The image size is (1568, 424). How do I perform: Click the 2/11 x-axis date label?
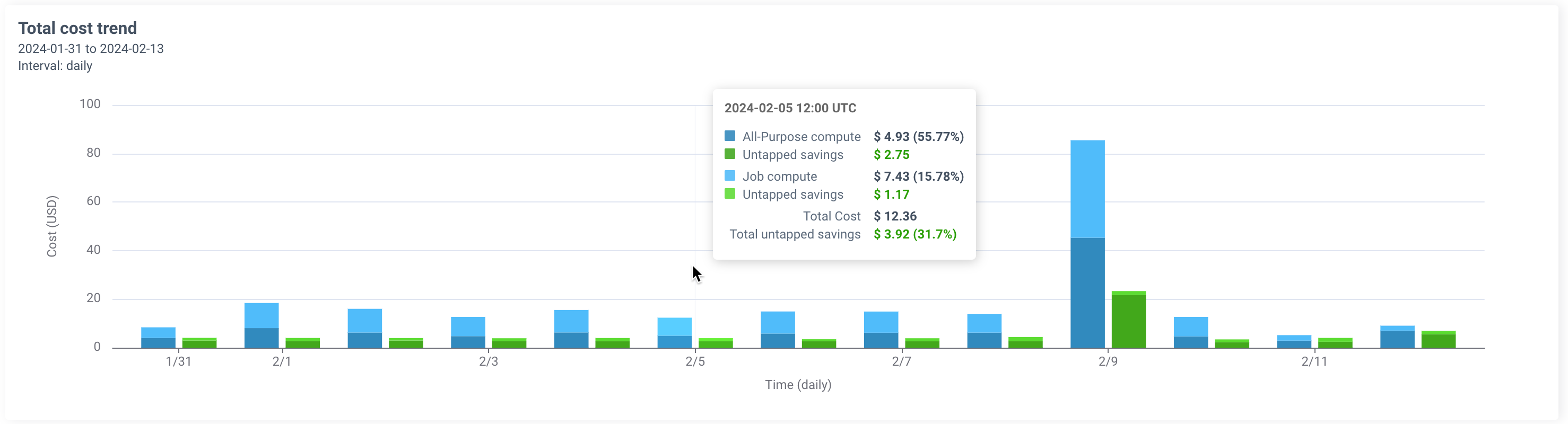(x=1313, y=361)
